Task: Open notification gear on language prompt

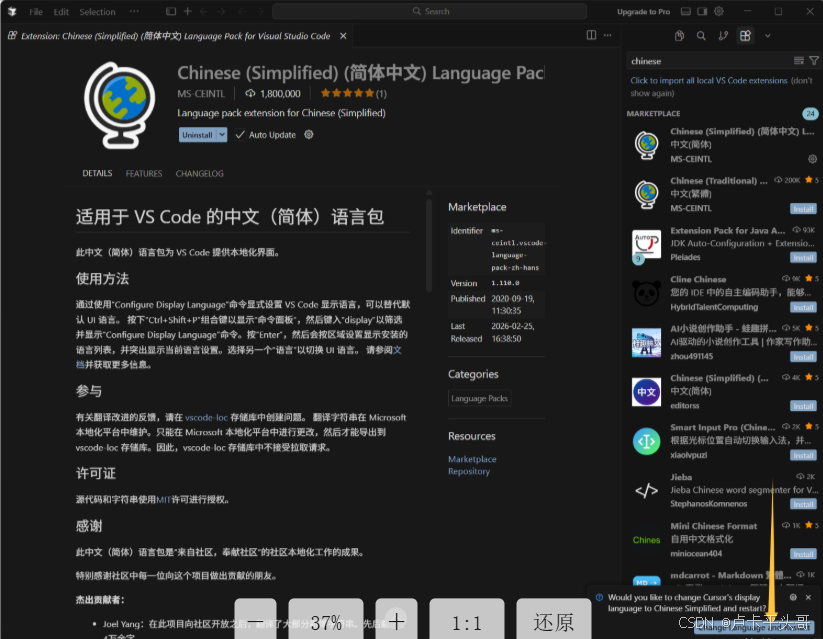Action: coord(793,597)
